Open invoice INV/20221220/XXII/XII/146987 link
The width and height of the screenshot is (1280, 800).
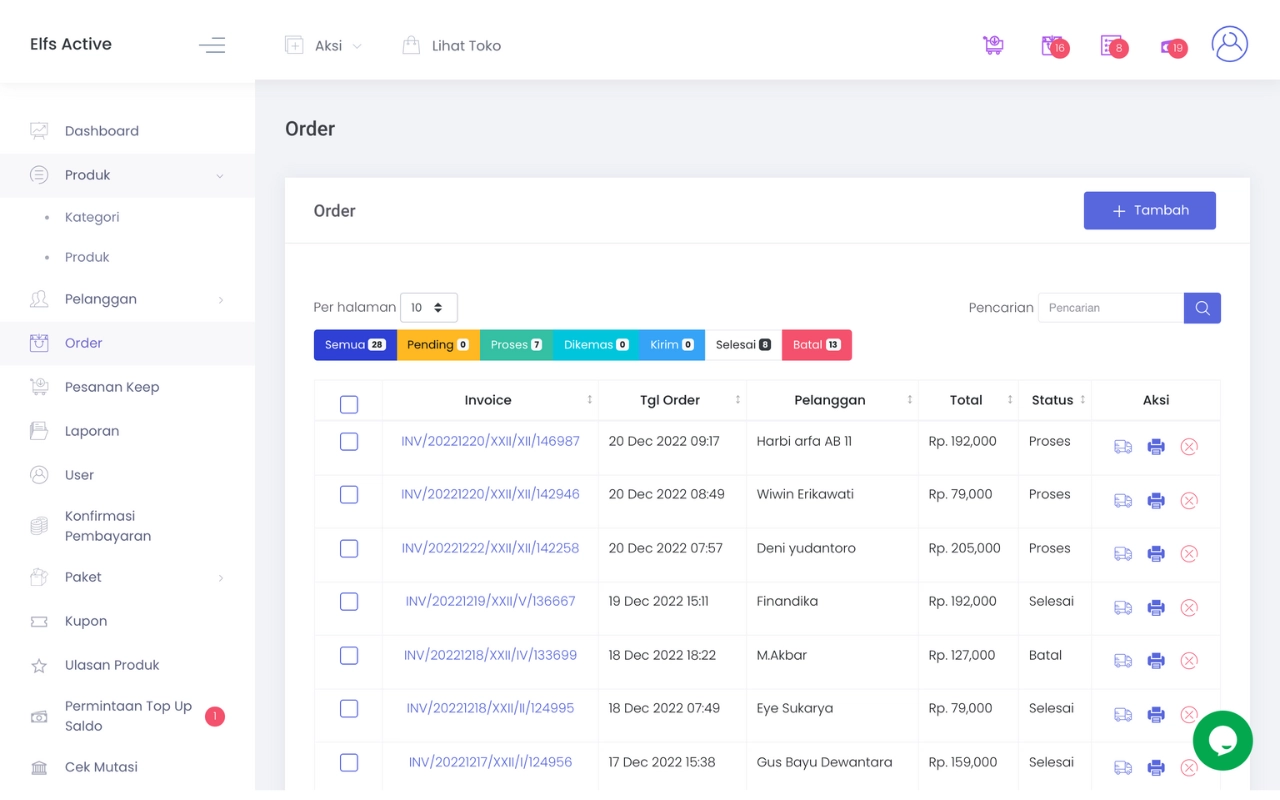490,441
